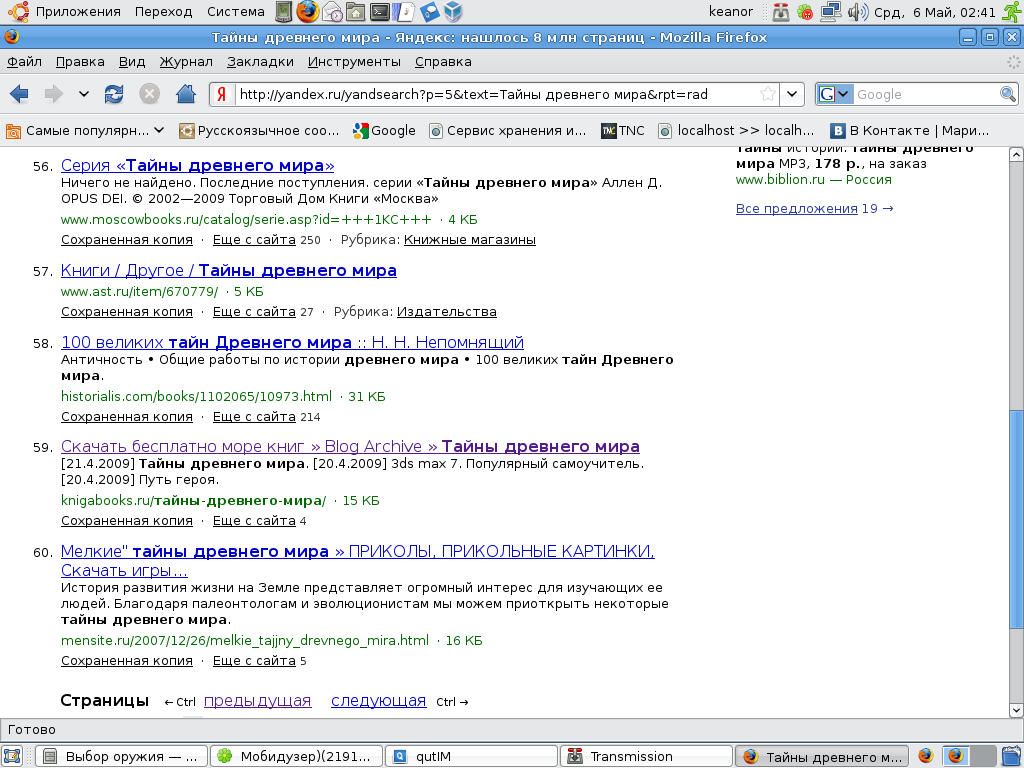Click the vertical scrollbar thumb
This screenshot has width=1024, height=768.
tap(1016, 520)
